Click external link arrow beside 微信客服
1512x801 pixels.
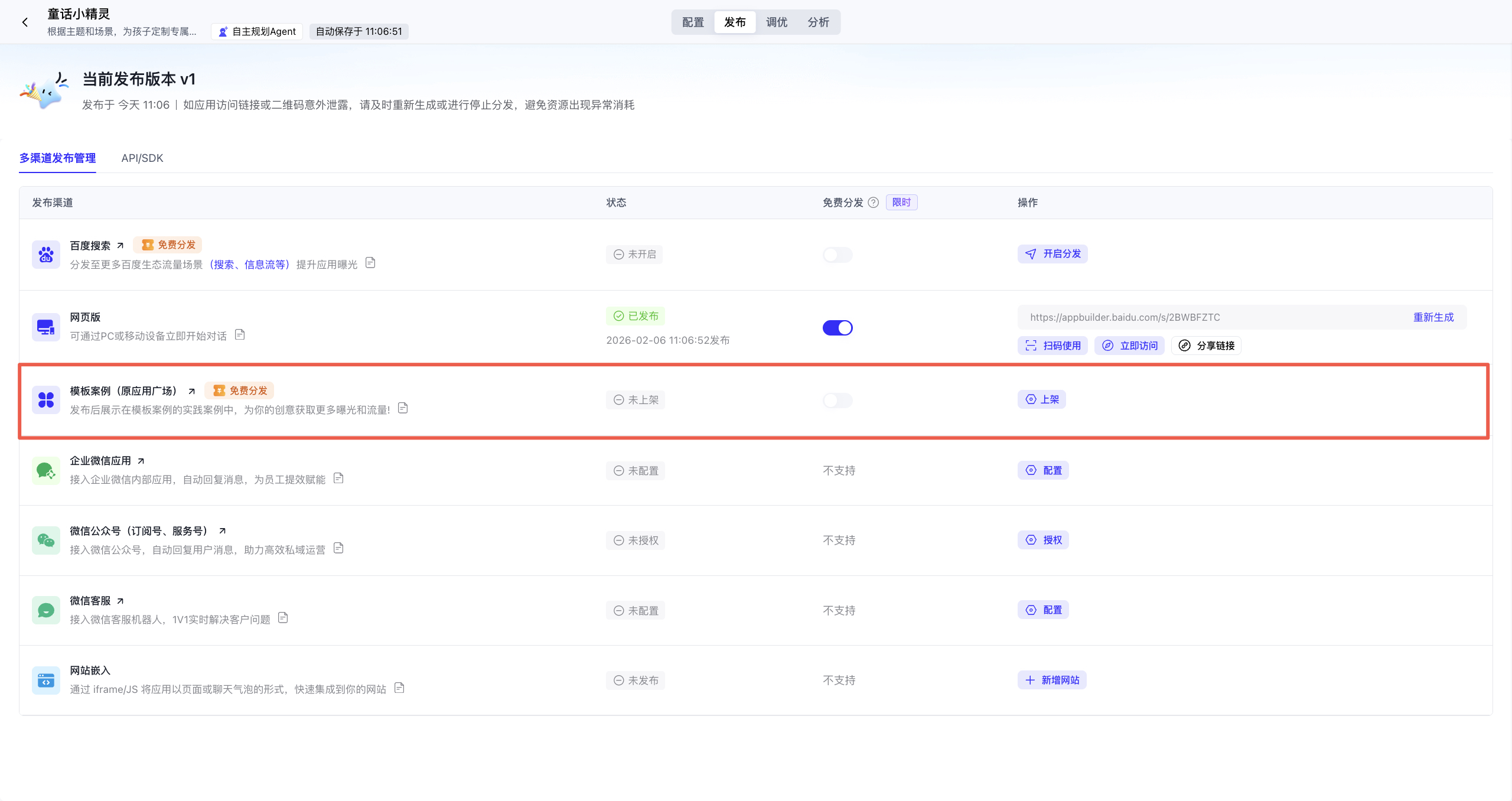coord(120,601)
